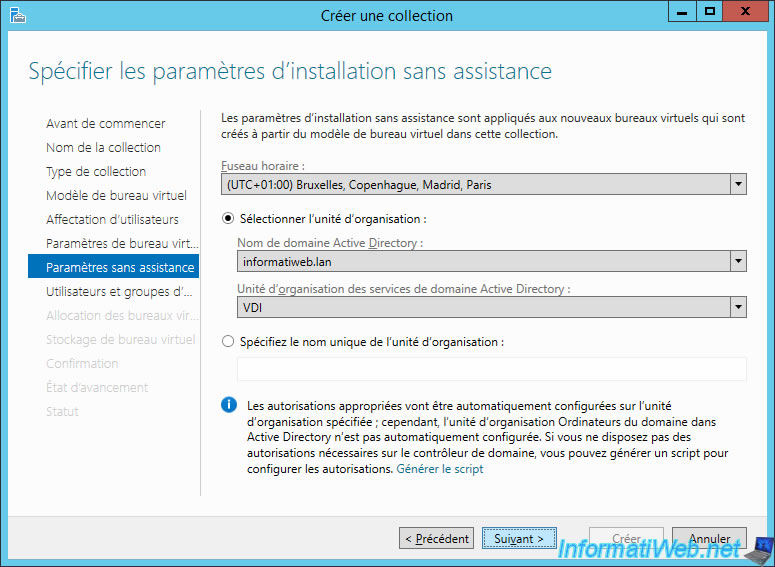The image size is (775, 567).
Task: Close the 'Créer une collection' window
Action: (x=745, y=12)
